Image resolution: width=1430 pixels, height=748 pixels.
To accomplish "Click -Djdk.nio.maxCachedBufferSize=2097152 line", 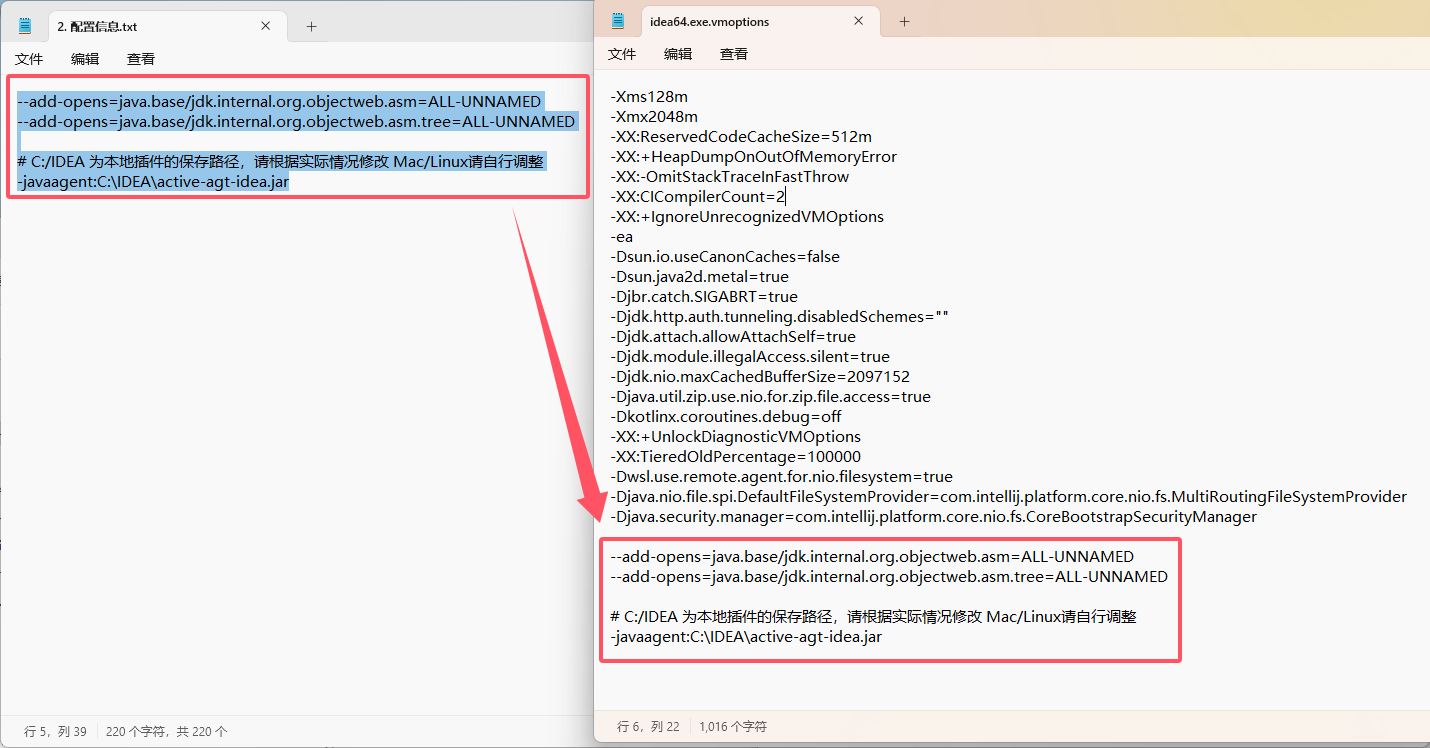I will (x=760, y=377).
